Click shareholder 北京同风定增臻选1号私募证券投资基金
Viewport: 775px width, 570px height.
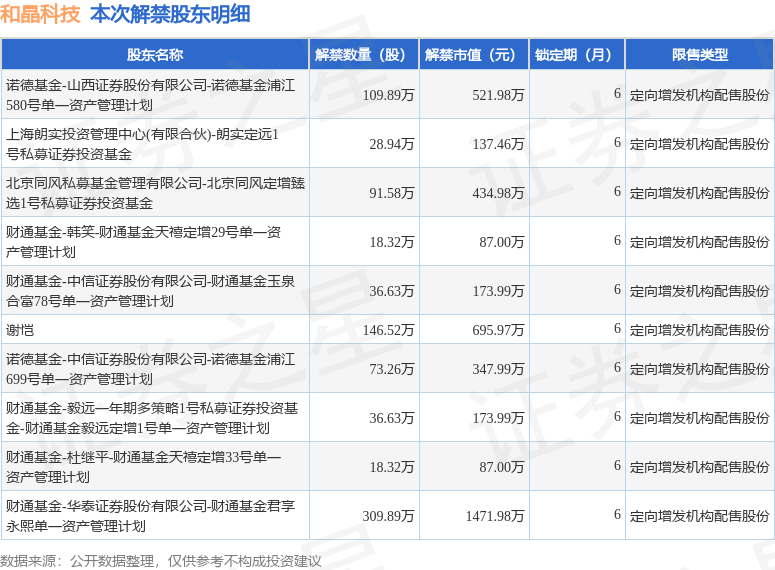(x=155, y=193)
